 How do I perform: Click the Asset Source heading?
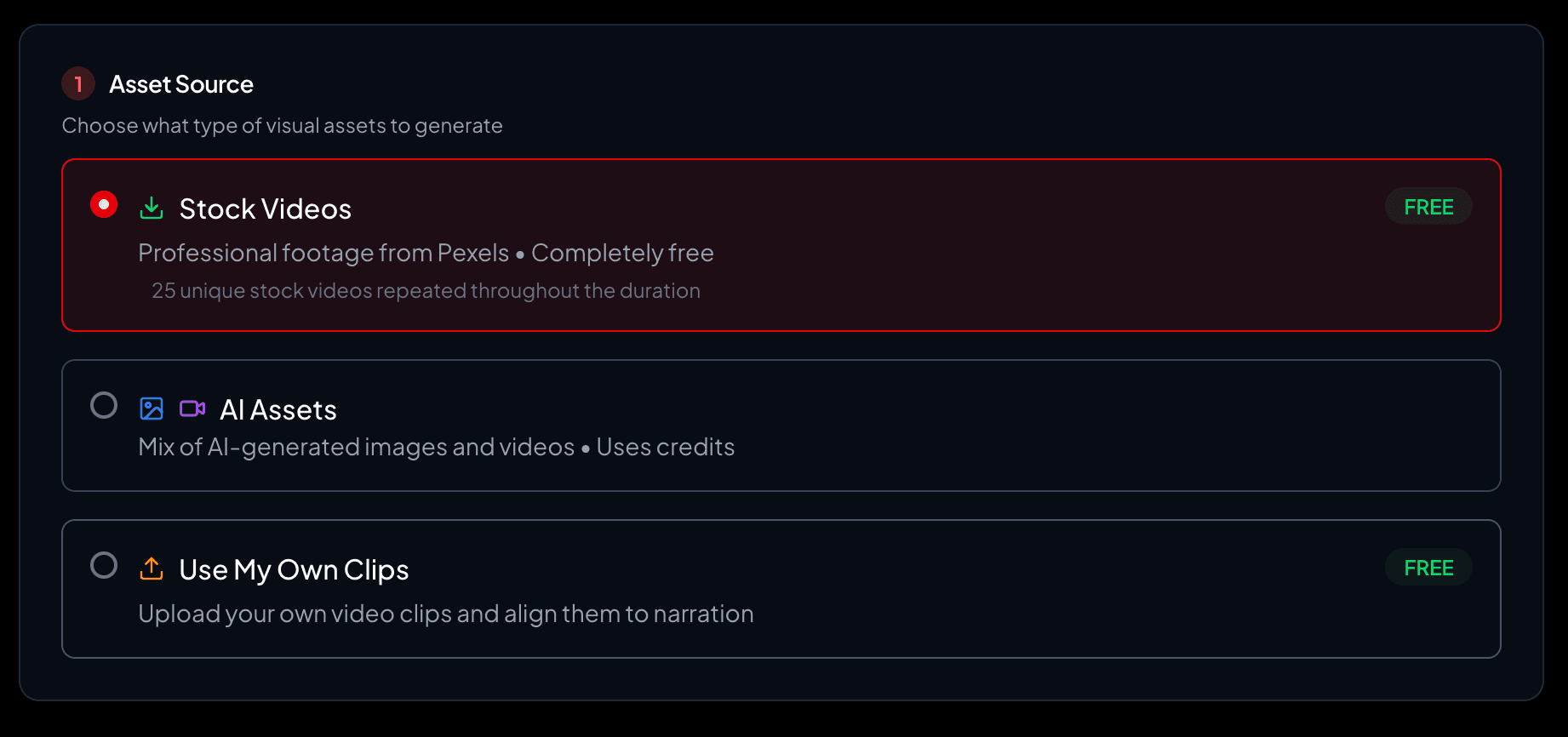[181, 84]
